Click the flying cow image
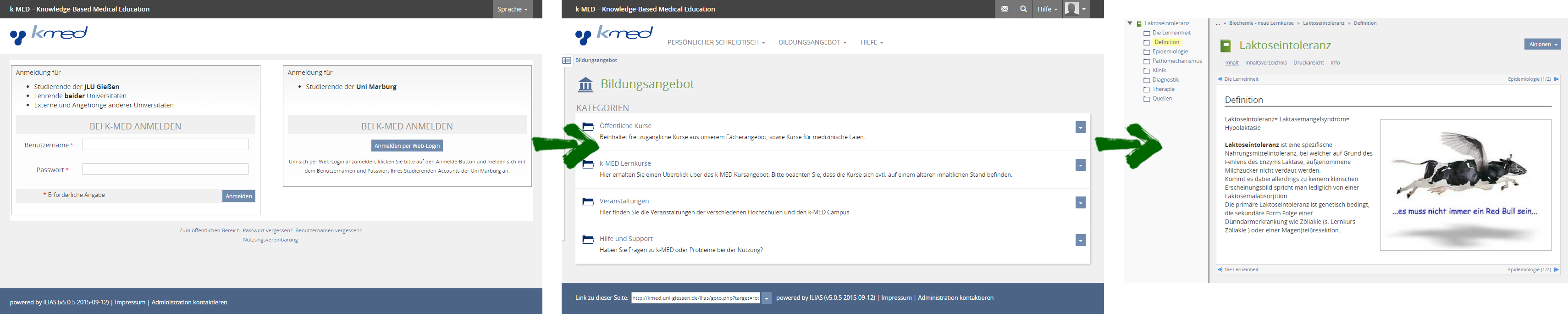The image size is (1568, 314). [1465, 185]
